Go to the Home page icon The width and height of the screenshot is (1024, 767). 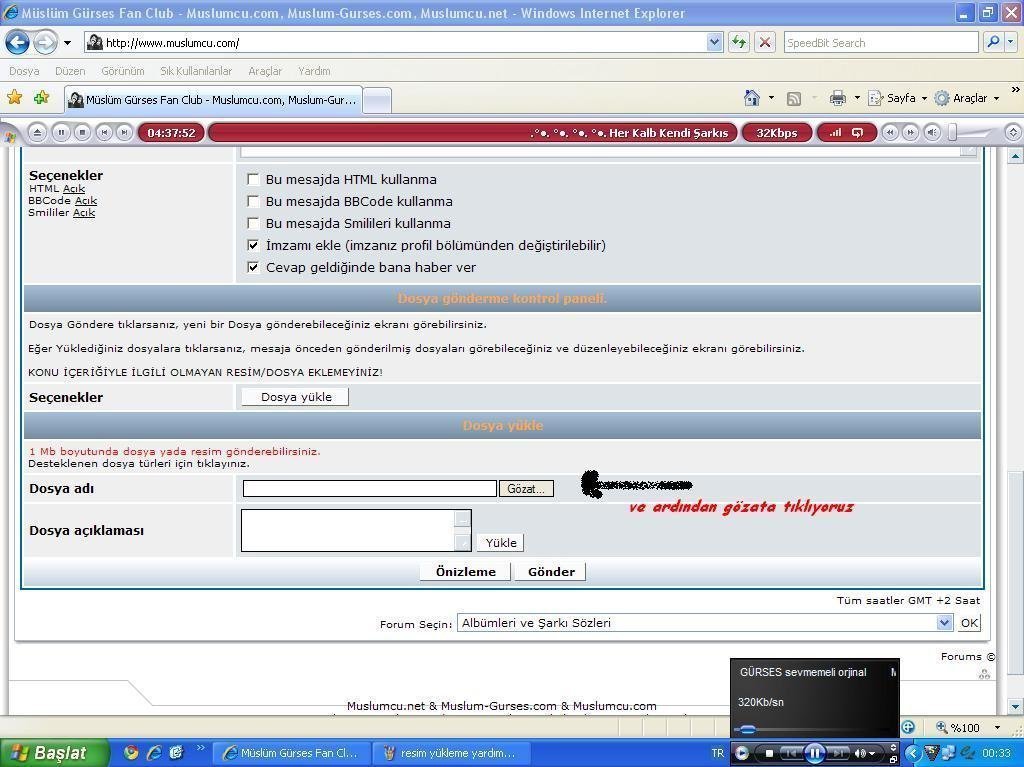[x=752, y=98]
